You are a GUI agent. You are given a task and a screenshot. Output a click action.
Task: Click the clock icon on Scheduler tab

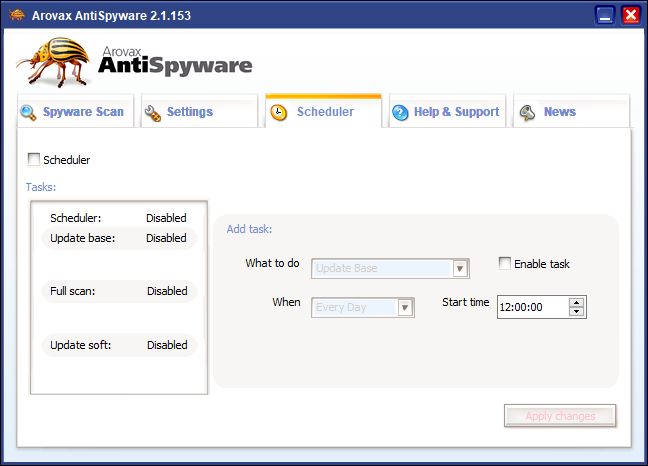(x=279, y=112)
